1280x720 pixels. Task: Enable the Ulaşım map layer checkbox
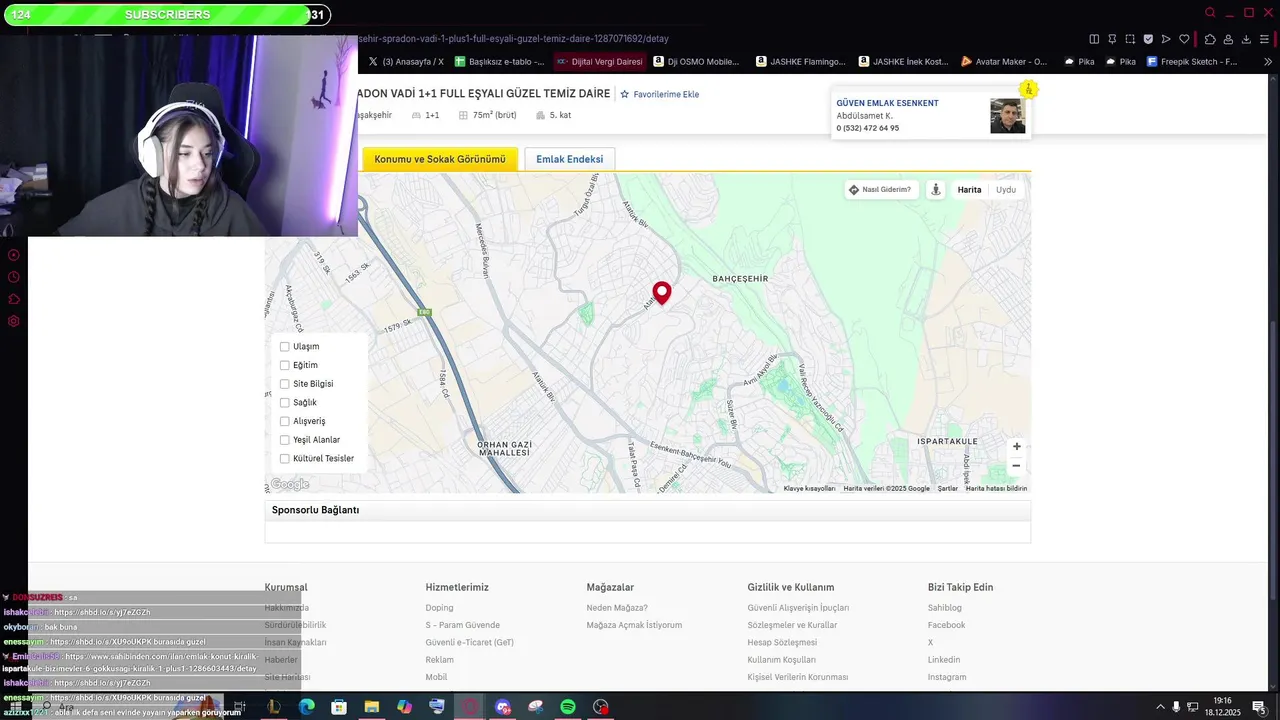point(284,347)
